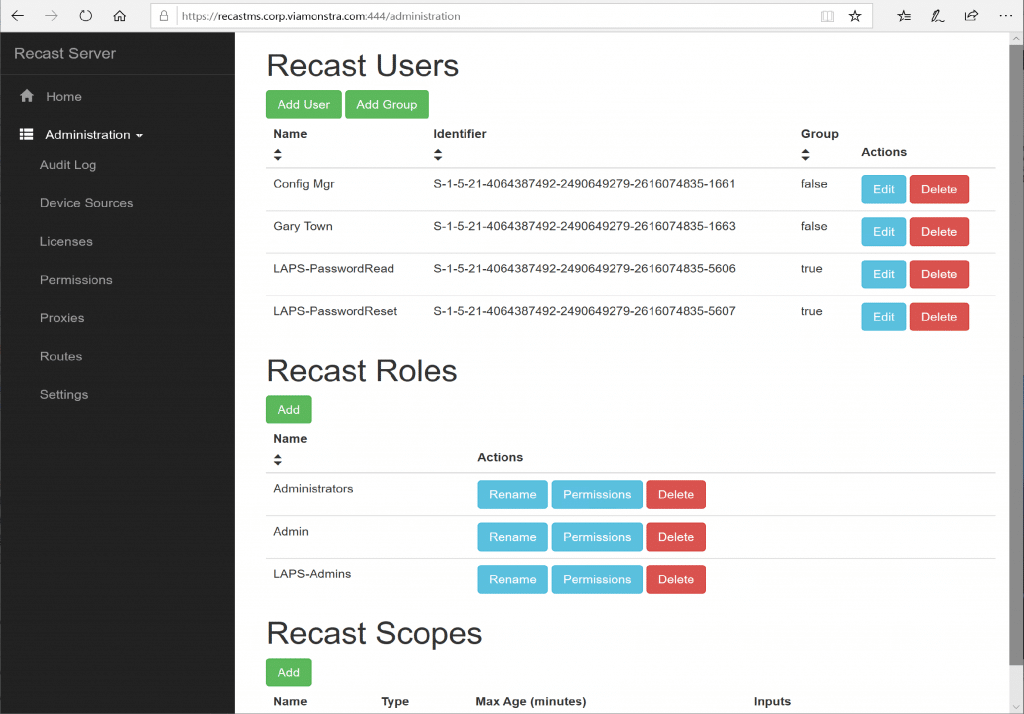The width and height of the screenshot is (1024, 714).
Task: Delete the LAPS-PasswordReset group
Action: click(939, 317)
